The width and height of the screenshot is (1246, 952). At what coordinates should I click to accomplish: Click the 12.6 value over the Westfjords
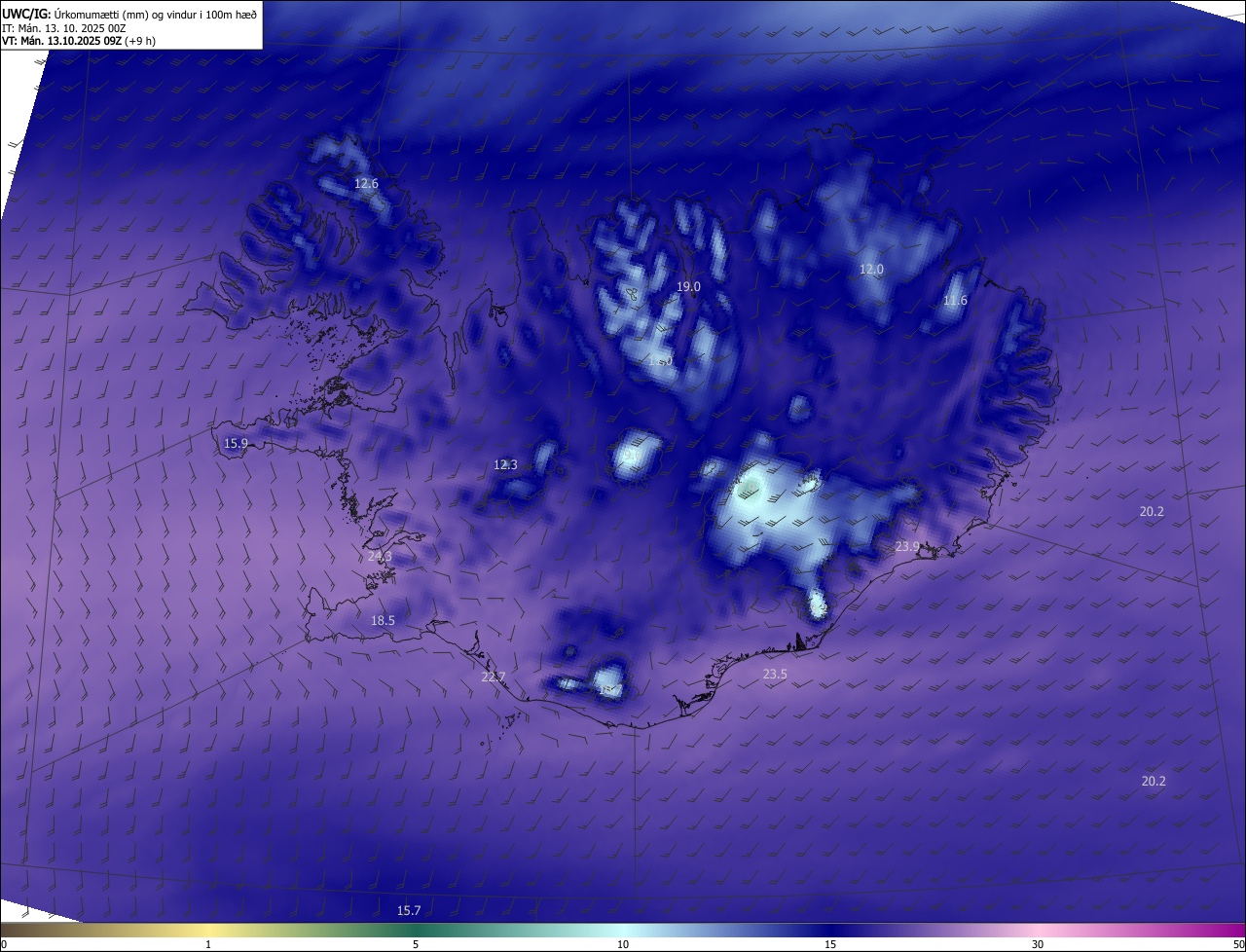click(366, 183)
